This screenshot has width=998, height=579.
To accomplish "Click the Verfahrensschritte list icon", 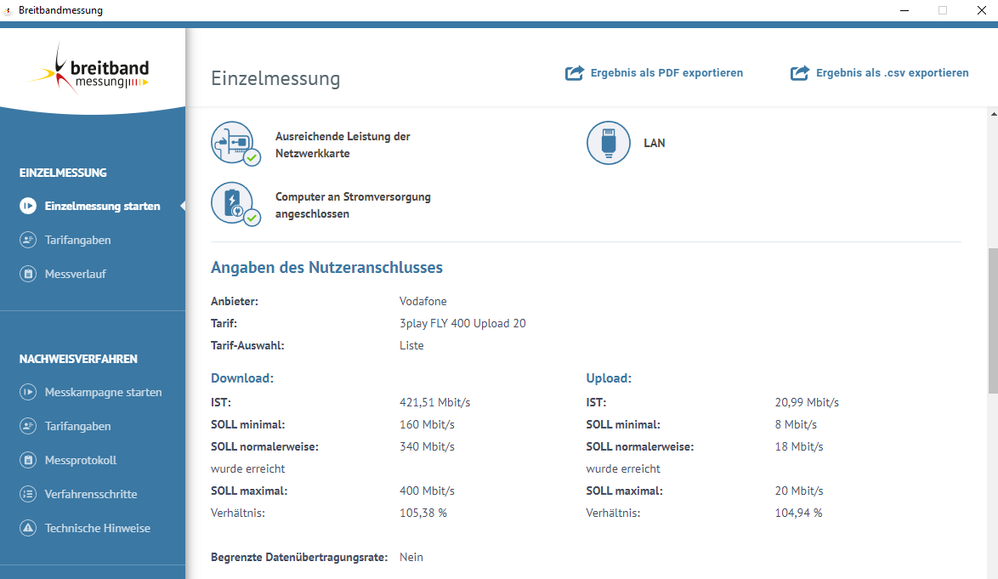I will [x=28, y=494].
